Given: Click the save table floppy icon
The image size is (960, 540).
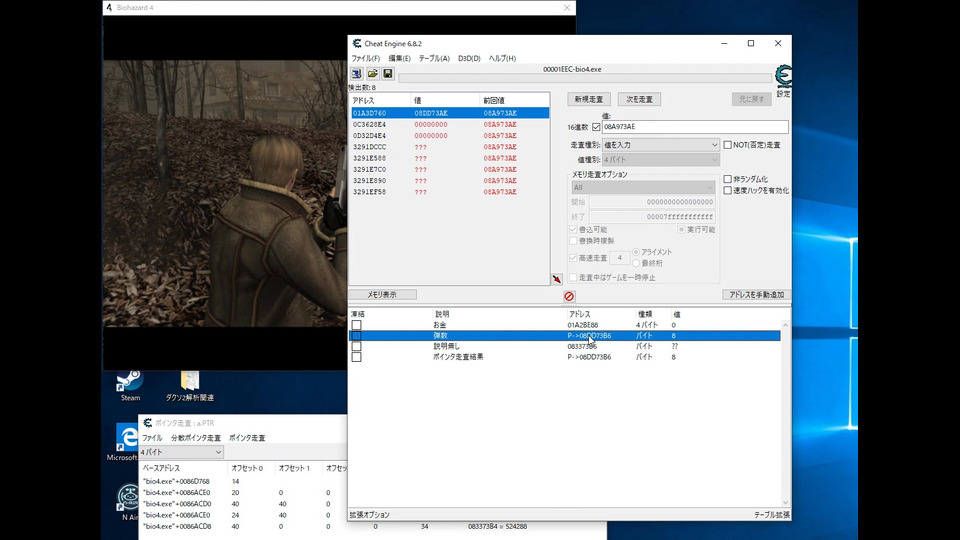Looking at the screenshot, I should point(386,74).
